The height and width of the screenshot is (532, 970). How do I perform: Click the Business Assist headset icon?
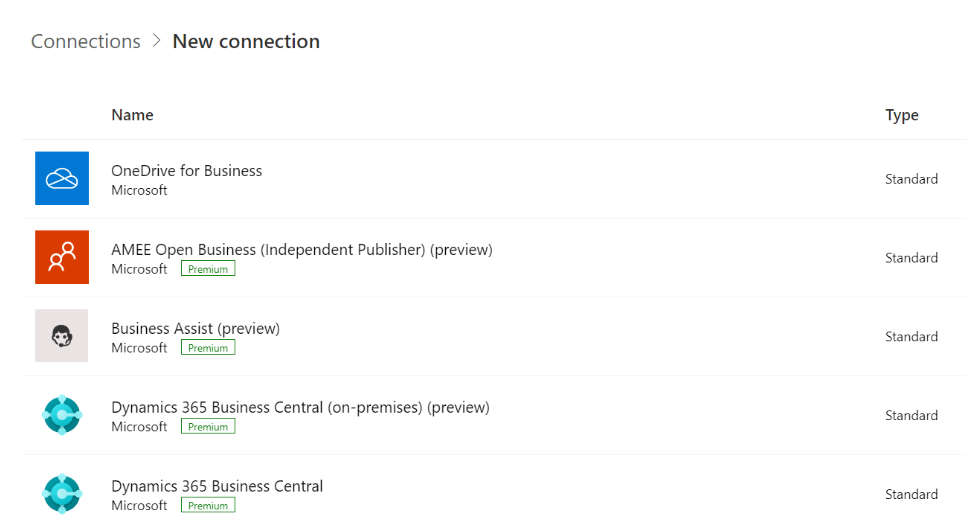[x=61, y=336]
